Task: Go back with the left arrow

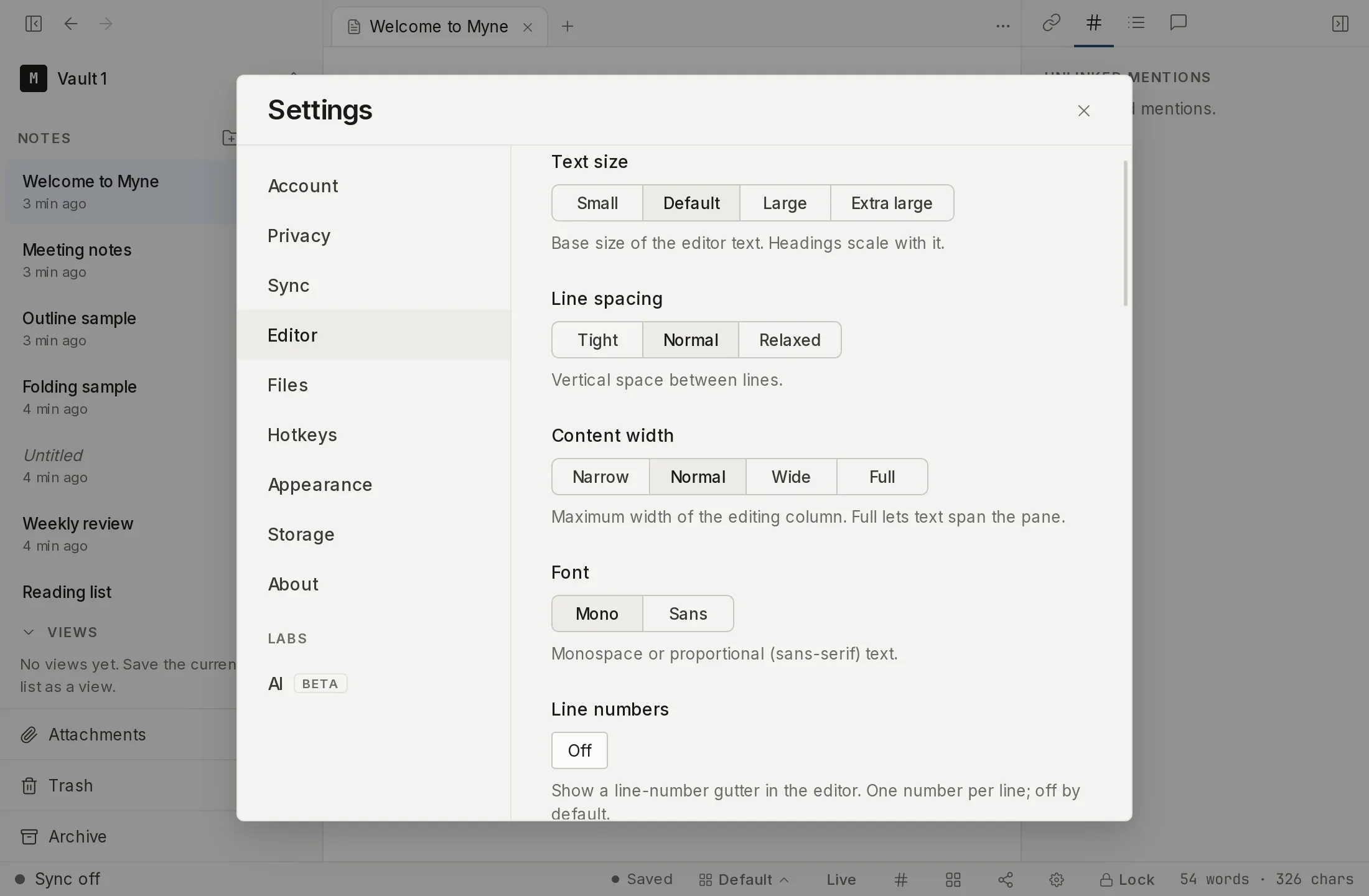Action: tap(71, 24)
